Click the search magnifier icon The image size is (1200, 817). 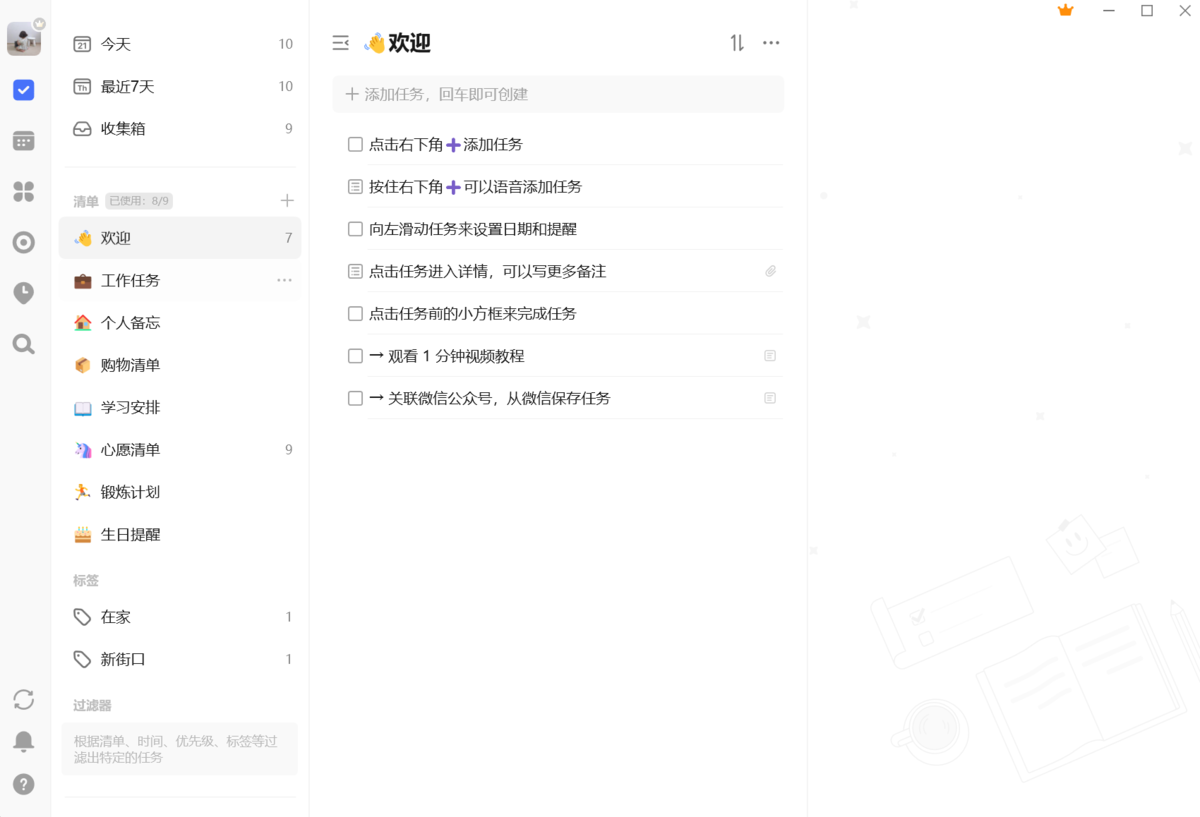pyautogui.click(x=23, y=344)
